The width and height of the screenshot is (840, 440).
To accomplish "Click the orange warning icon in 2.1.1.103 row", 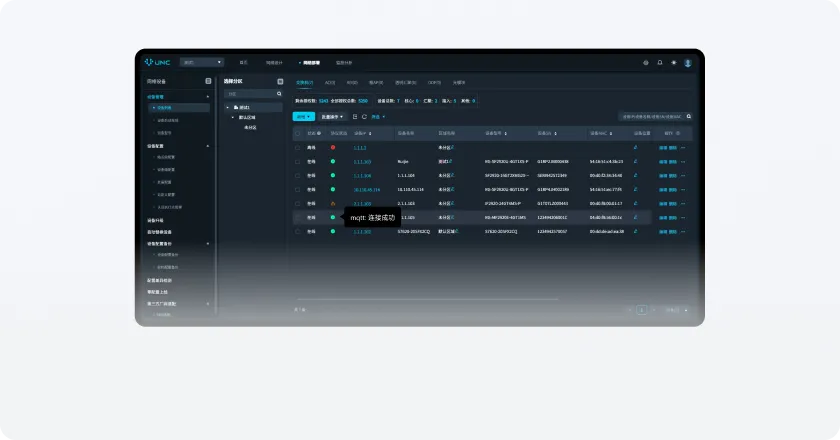I will pyautogui.click(x=333, y=204).
